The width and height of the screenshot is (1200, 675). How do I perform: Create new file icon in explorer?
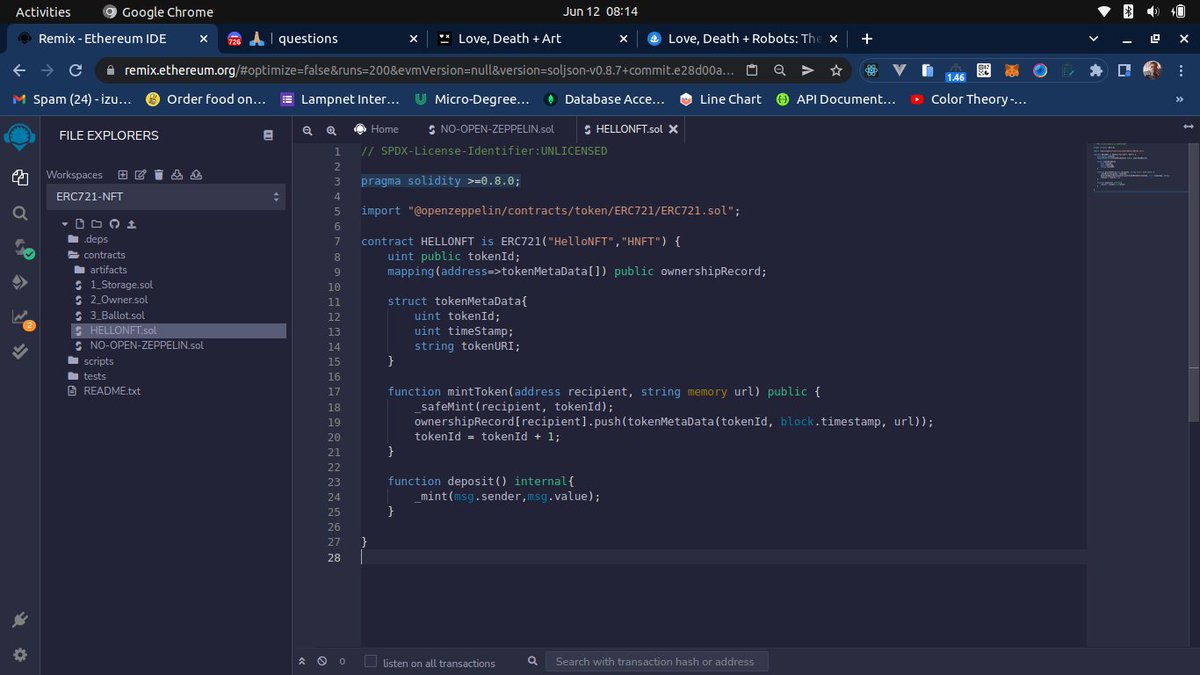81,224
